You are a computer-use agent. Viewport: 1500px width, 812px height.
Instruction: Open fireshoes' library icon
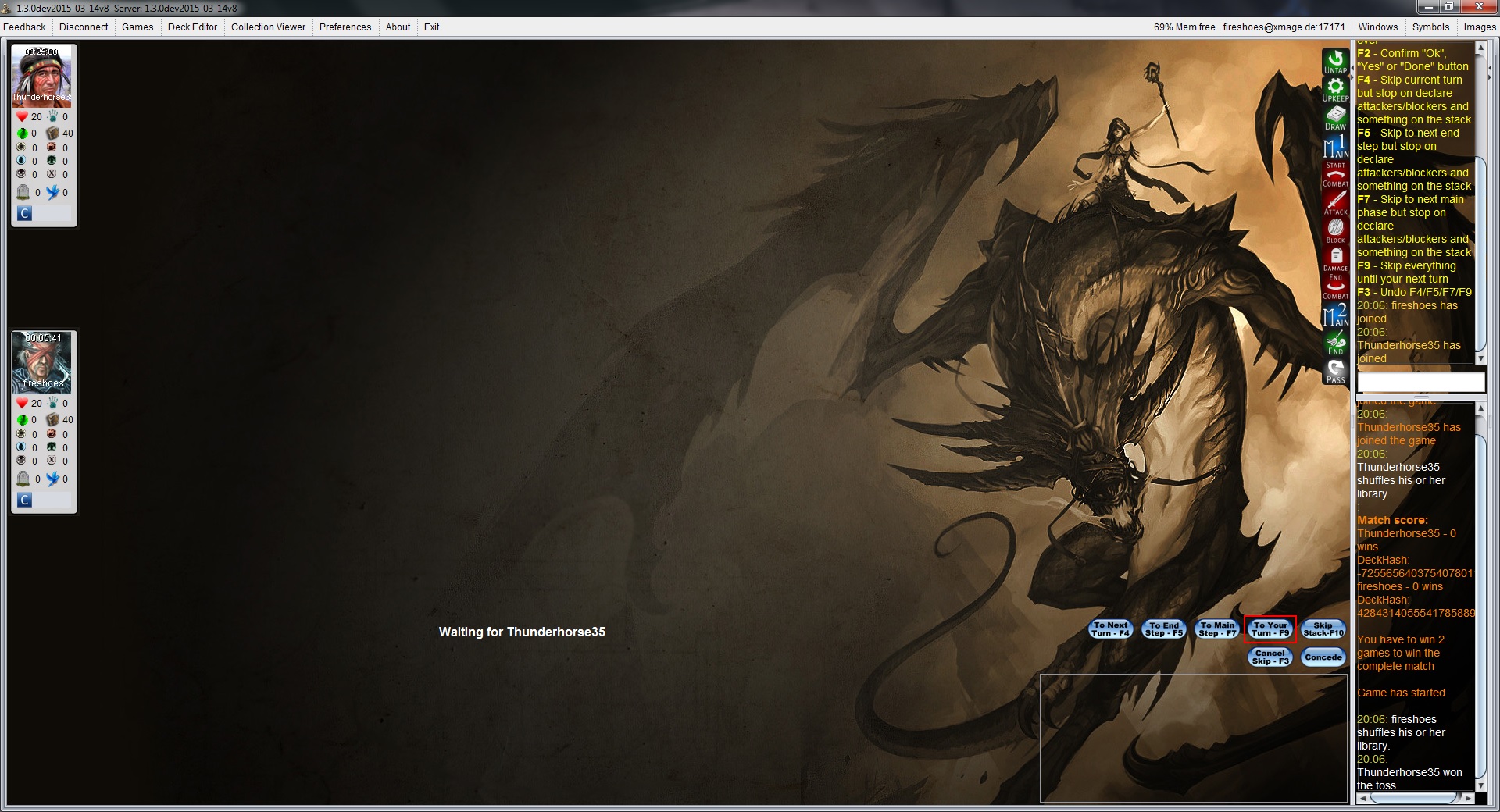pos(52,420)
